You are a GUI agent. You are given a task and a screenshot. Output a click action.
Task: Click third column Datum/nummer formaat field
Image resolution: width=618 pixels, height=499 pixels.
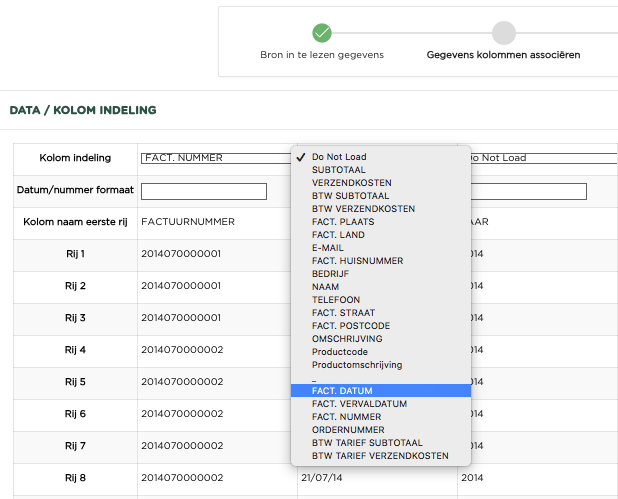click(528, 191)
